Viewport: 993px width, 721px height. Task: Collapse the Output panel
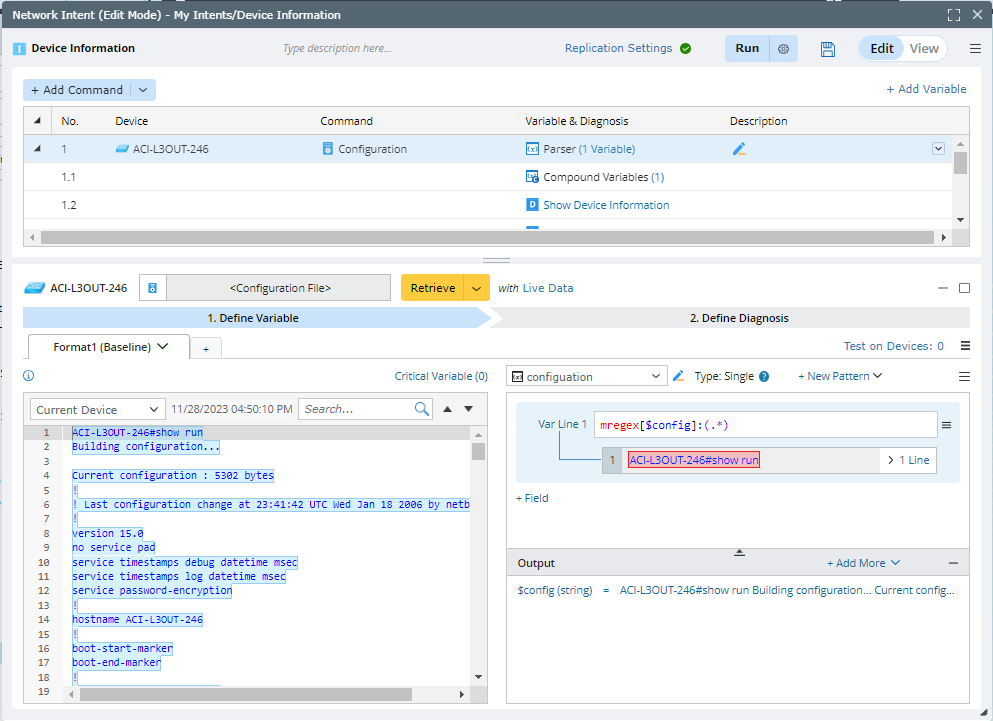pos(953,563)
